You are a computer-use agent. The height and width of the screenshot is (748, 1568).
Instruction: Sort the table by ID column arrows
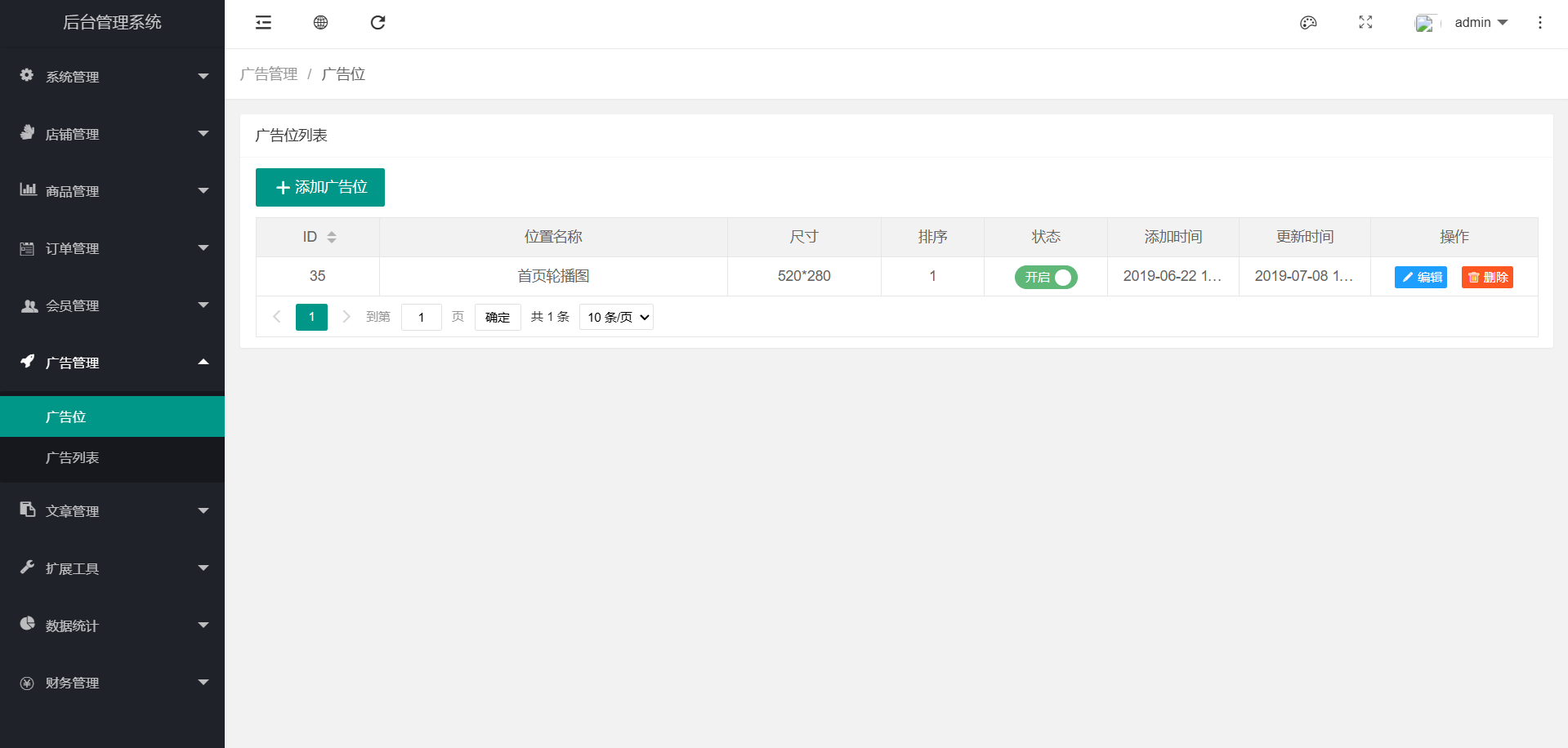click(x=332, y=238)
